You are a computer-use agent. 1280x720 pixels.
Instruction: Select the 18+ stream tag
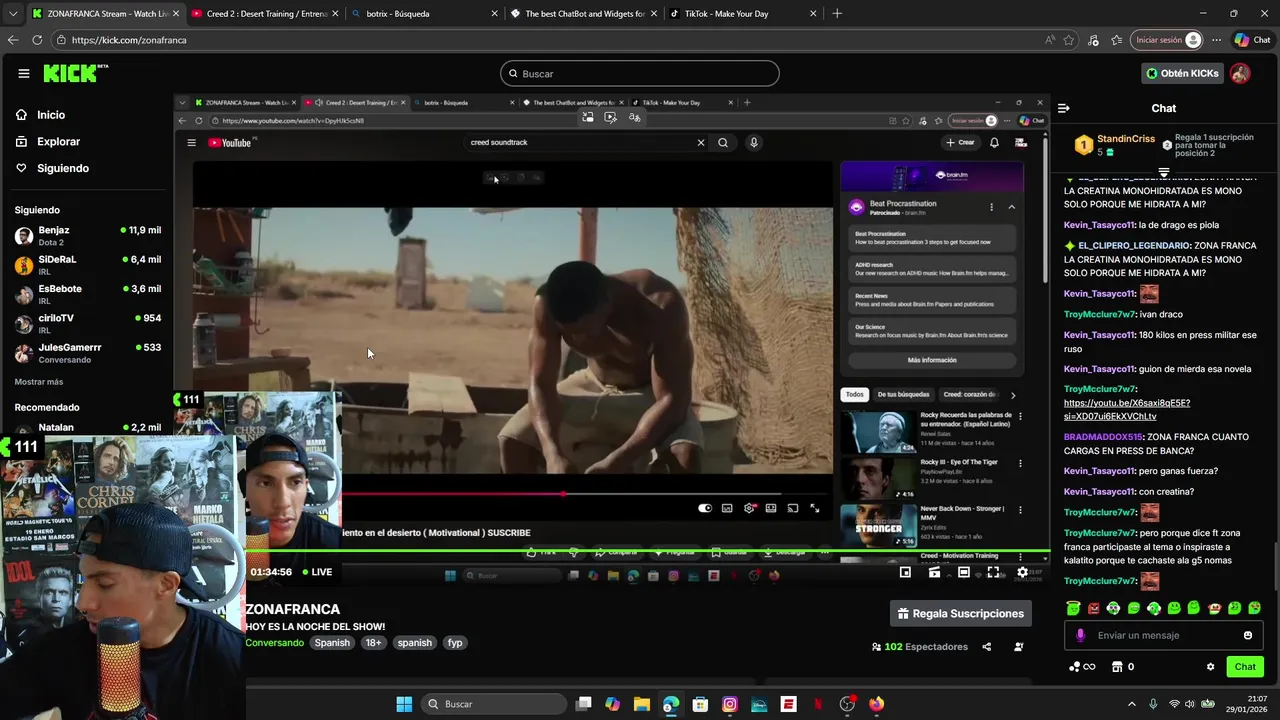pyautogui.click(x=373, y=643)
